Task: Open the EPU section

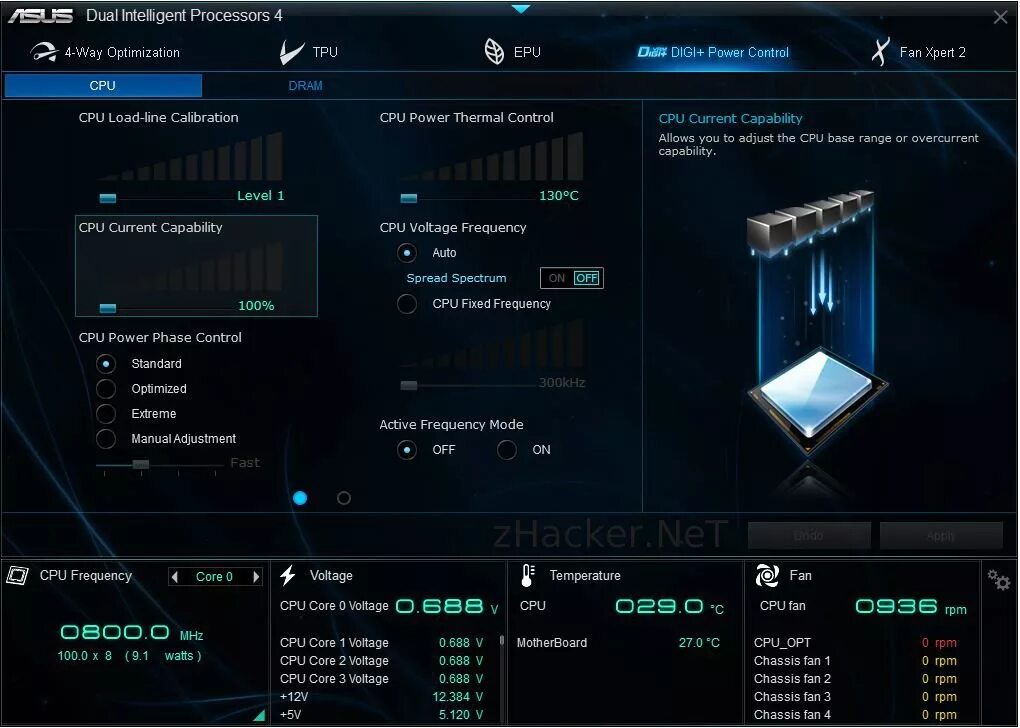Action: point(513,52)
